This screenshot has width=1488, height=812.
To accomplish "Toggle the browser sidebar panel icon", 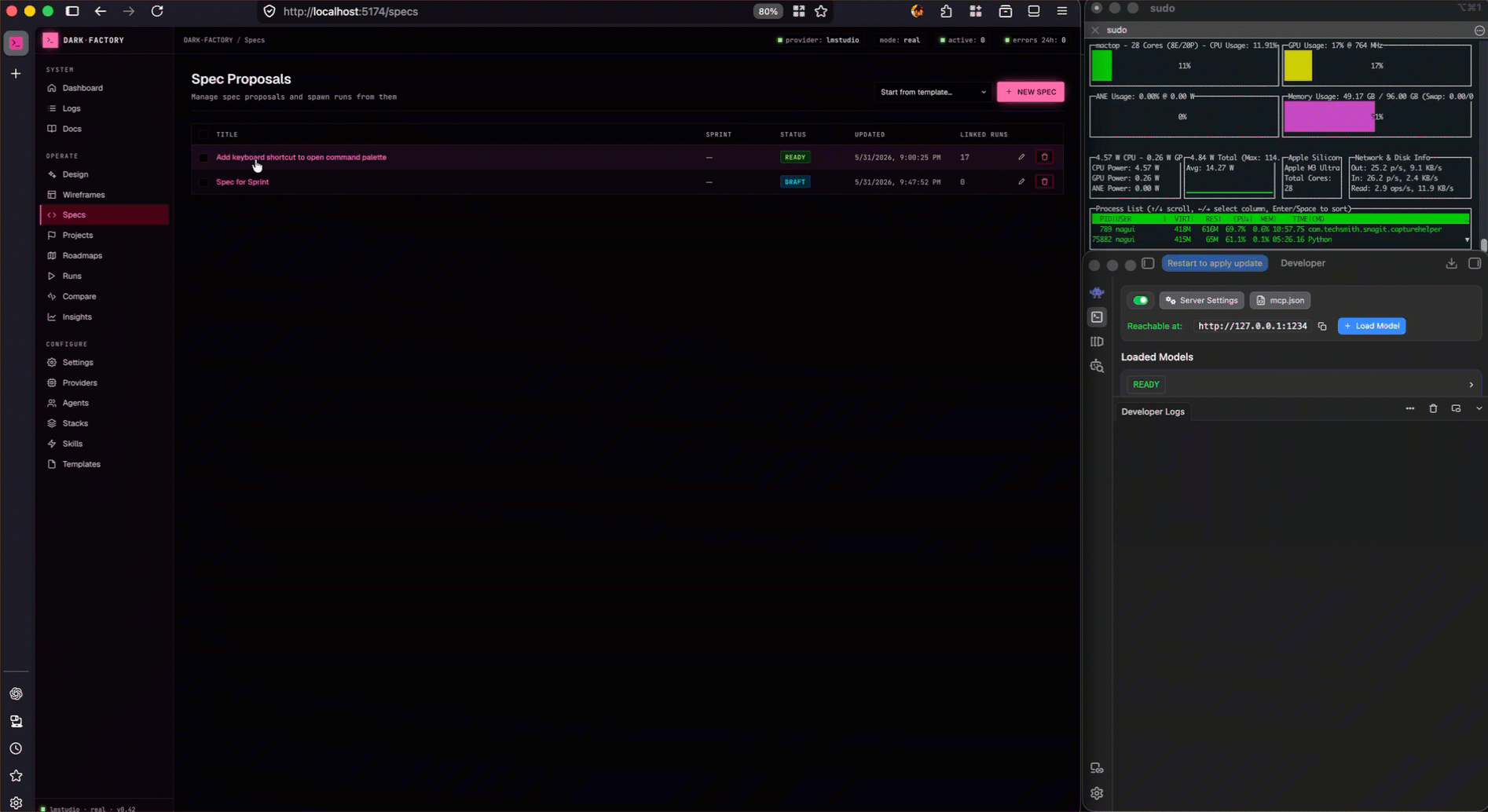I will pyautogui.click(x=72, y=11).
